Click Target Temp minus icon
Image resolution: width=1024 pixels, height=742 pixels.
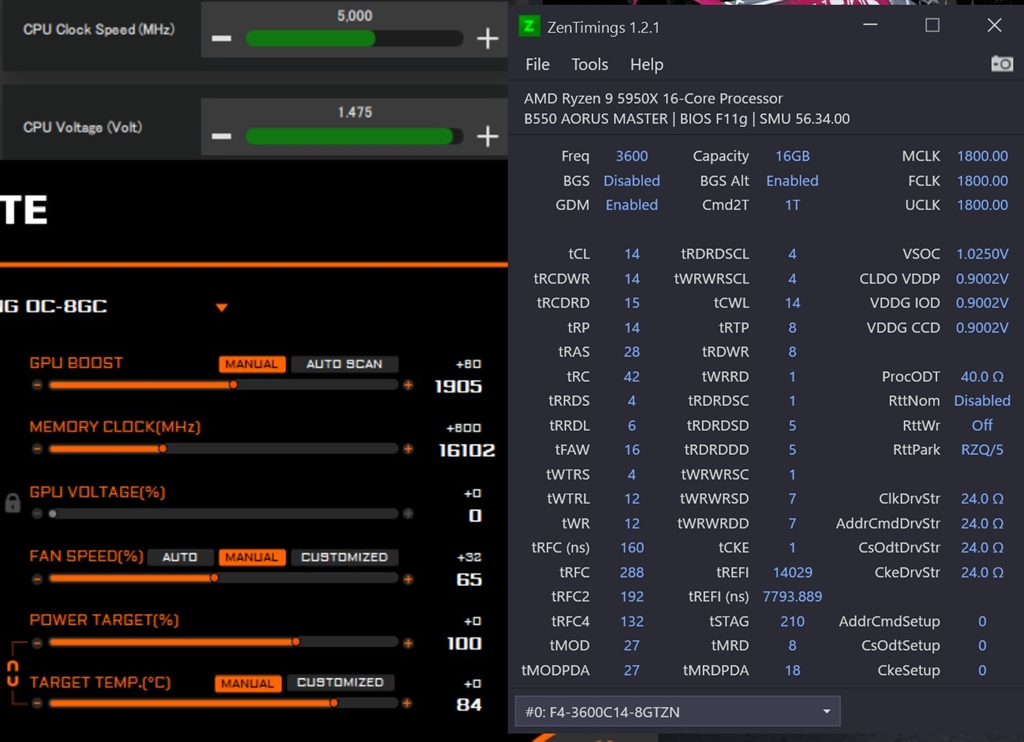click(37, 703)
